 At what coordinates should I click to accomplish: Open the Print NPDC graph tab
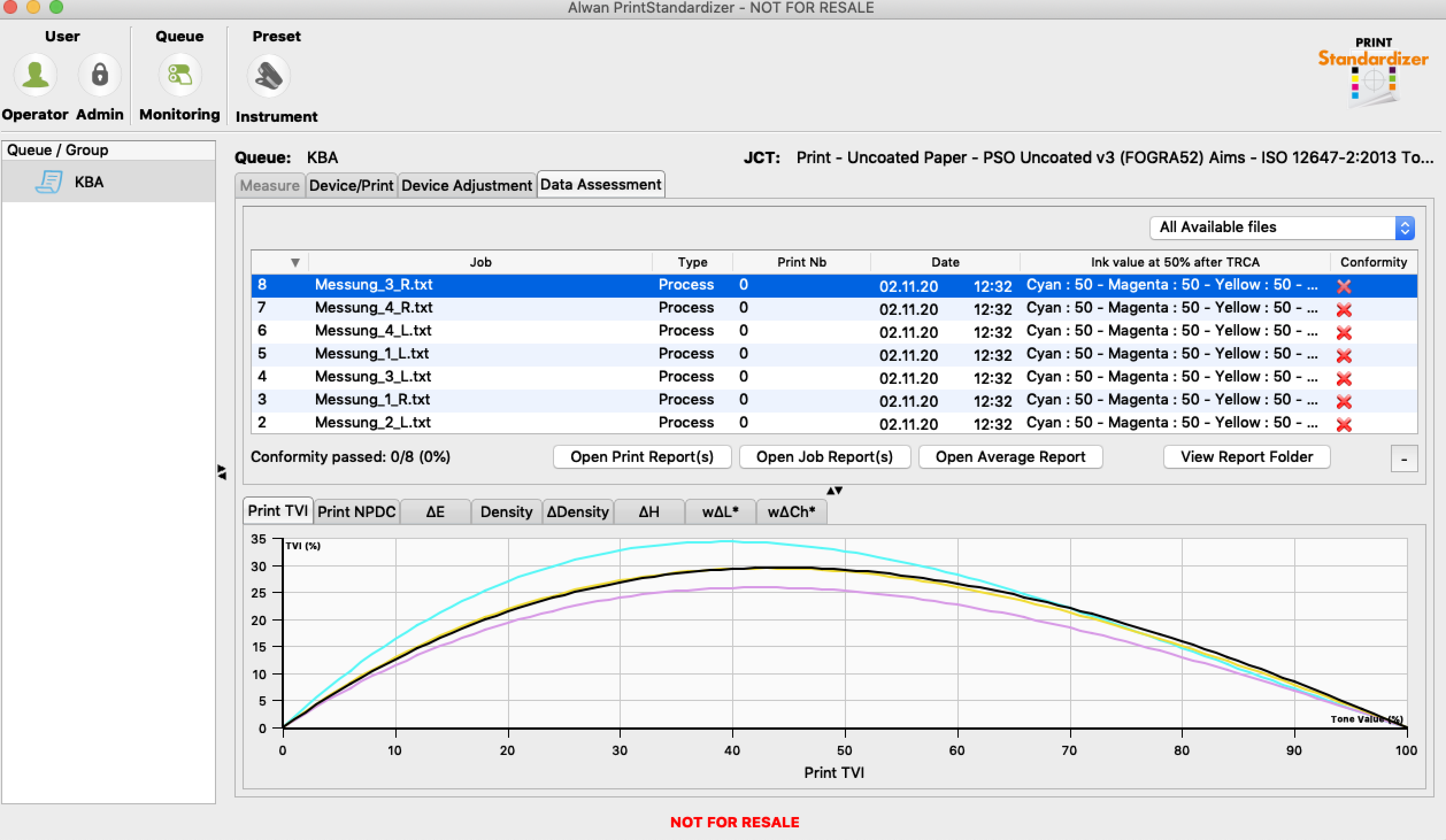356,511
